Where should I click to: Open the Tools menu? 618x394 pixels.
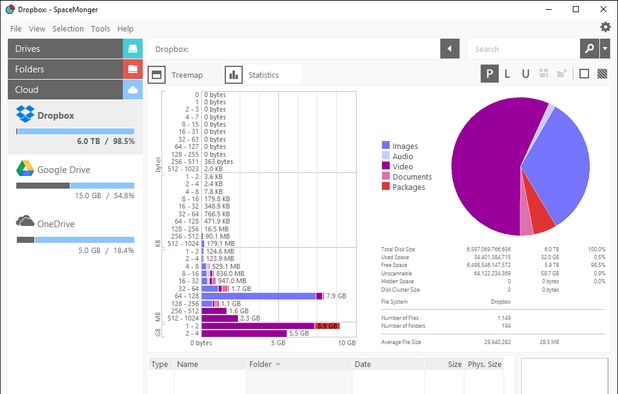click(100, 29)
